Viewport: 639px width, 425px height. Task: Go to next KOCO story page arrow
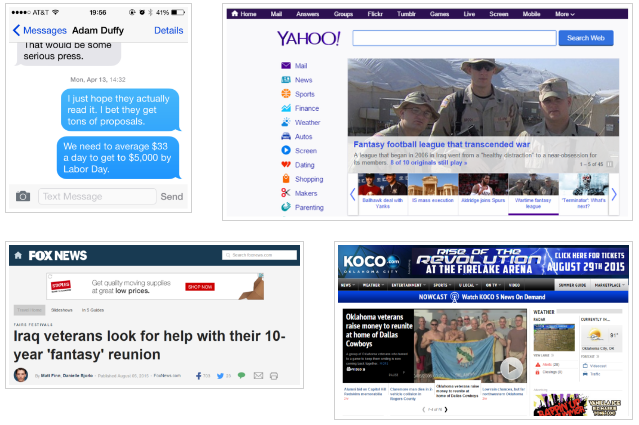[446, 410]
